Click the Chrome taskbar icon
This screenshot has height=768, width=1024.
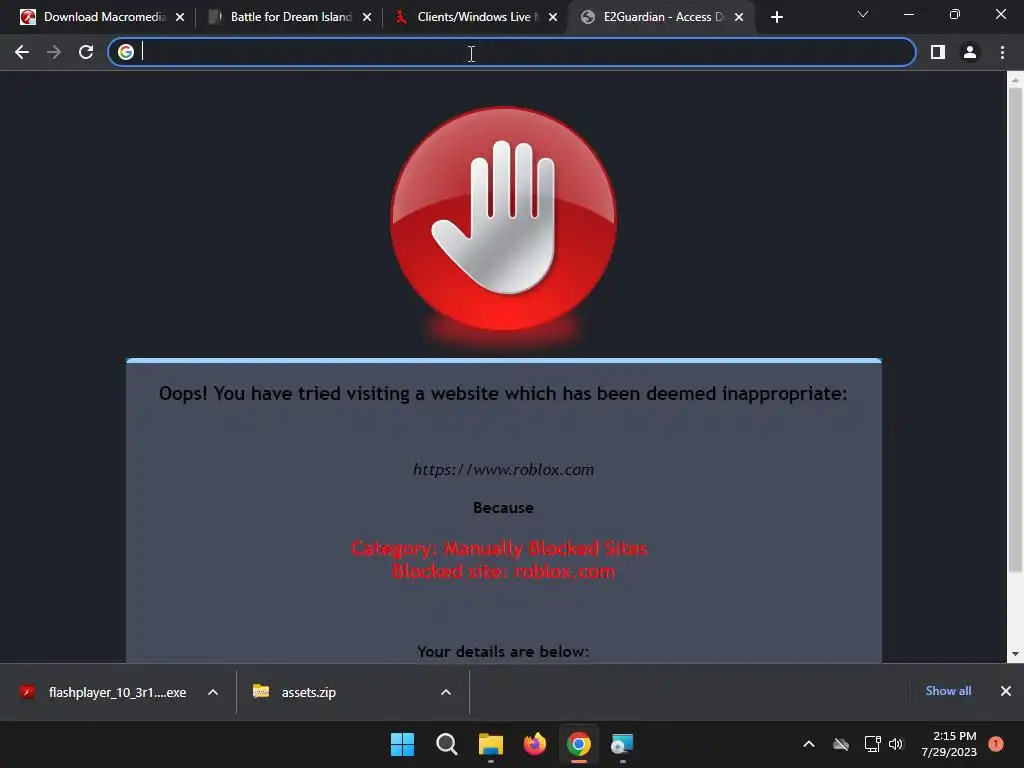[x=579, y=744]
